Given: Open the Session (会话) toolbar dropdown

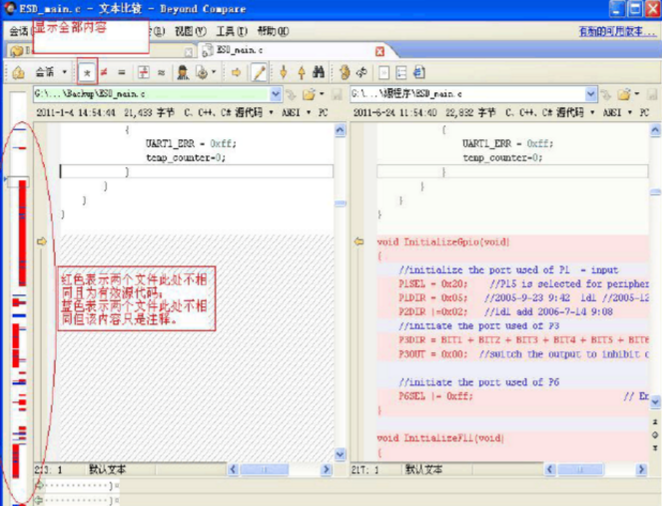Looking at the screenshot, I should (51, 72).
